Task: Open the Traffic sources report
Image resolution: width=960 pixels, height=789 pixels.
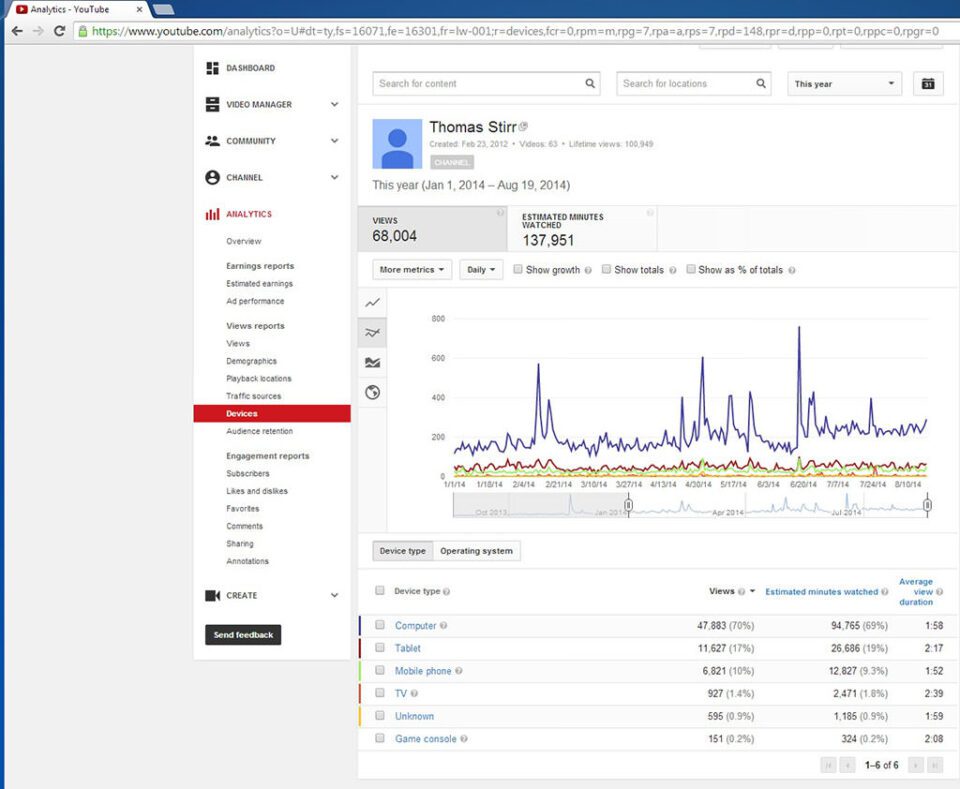Action: click(253, 396)
